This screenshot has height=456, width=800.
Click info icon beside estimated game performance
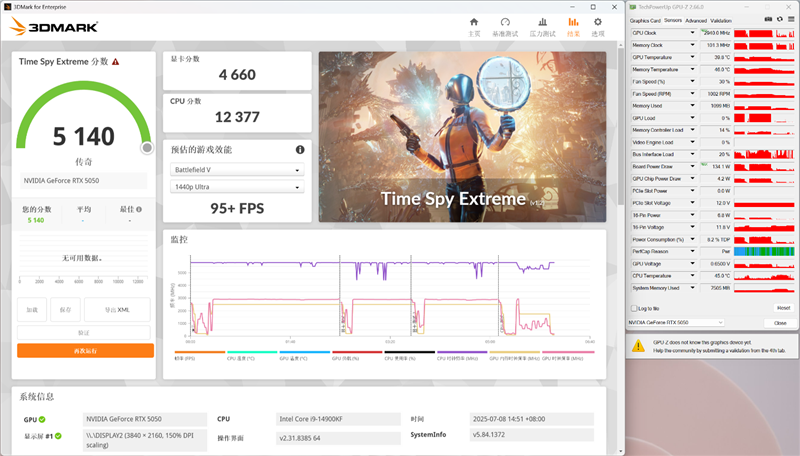click(x=300, y=149)
